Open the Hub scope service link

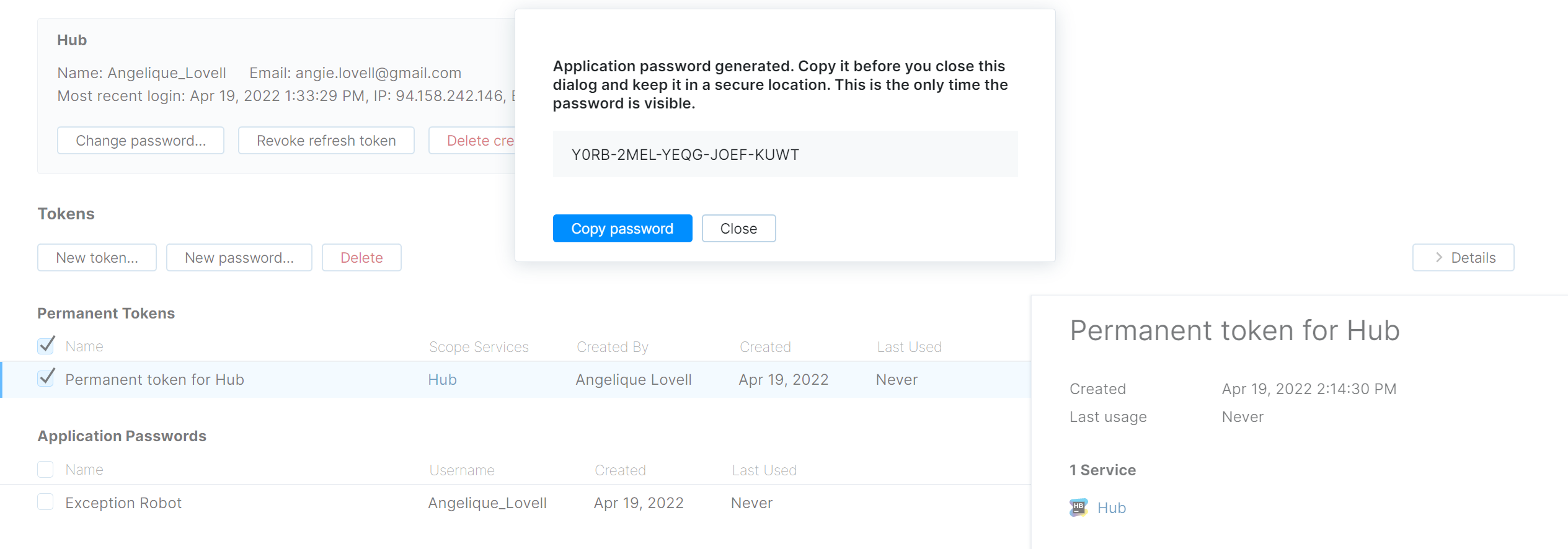(441, 379)
